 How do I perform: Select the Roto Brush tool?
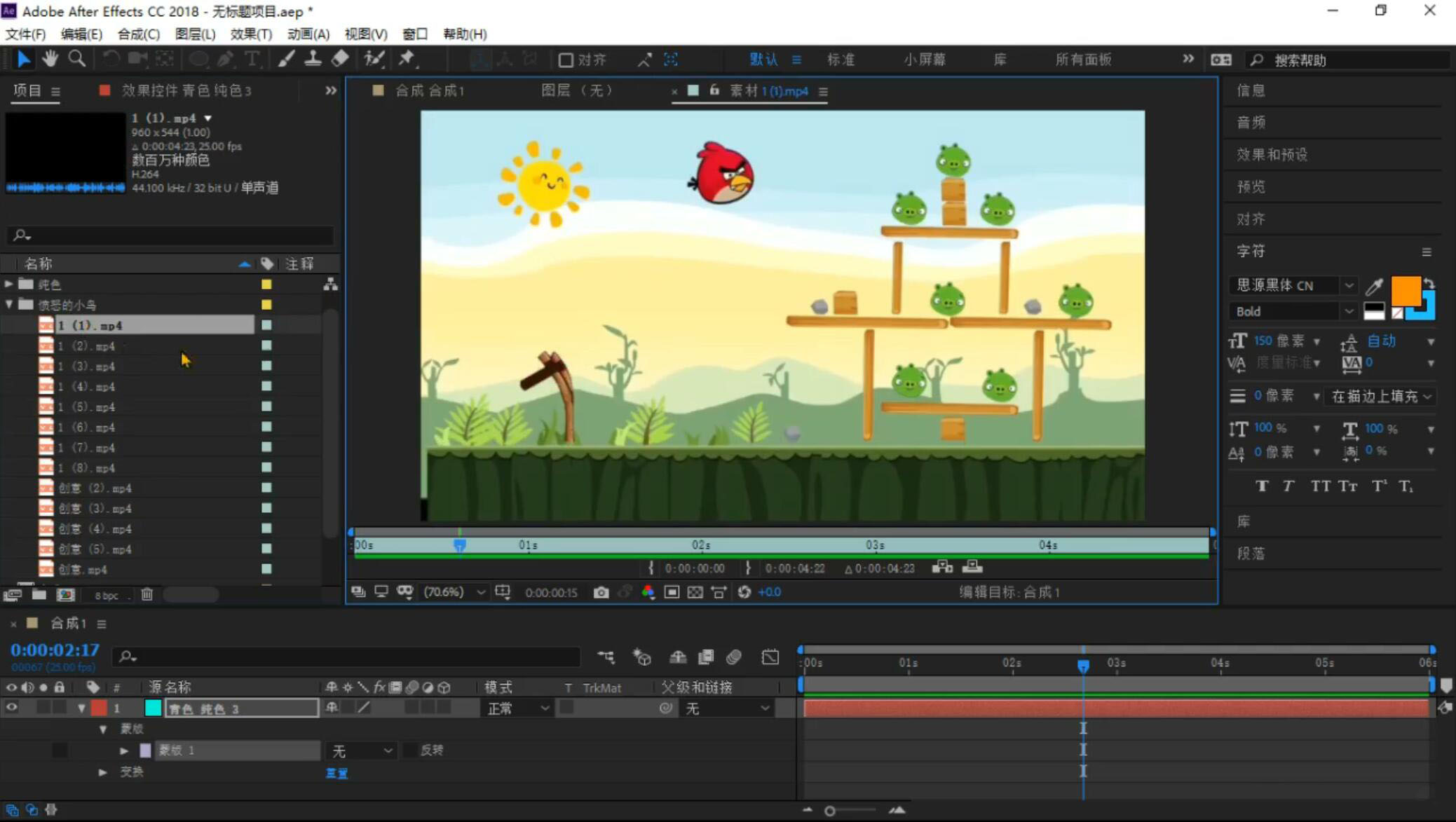(x=374, y=60)
